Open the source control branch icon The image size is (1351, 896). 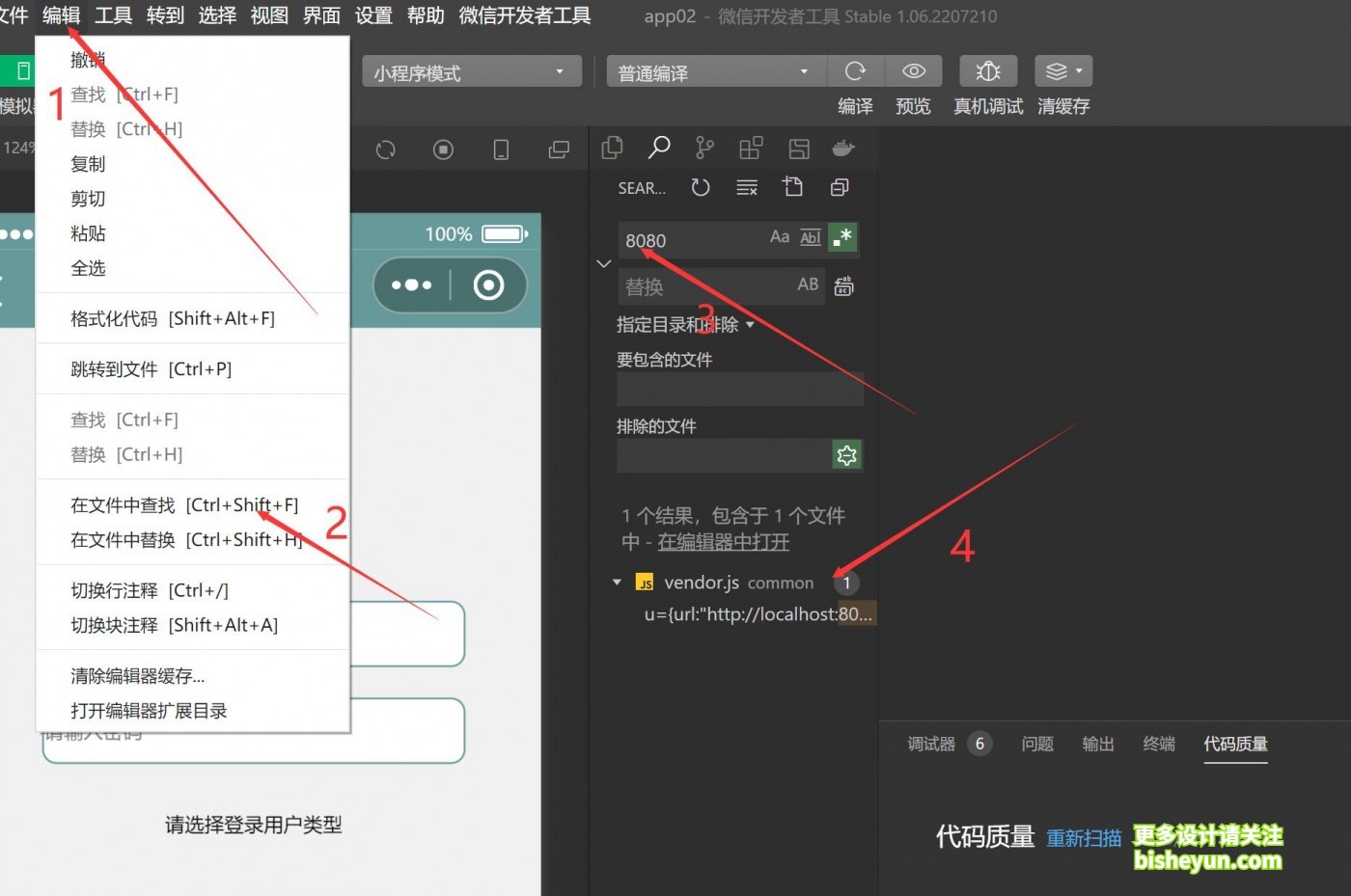(x=705, y=148)
